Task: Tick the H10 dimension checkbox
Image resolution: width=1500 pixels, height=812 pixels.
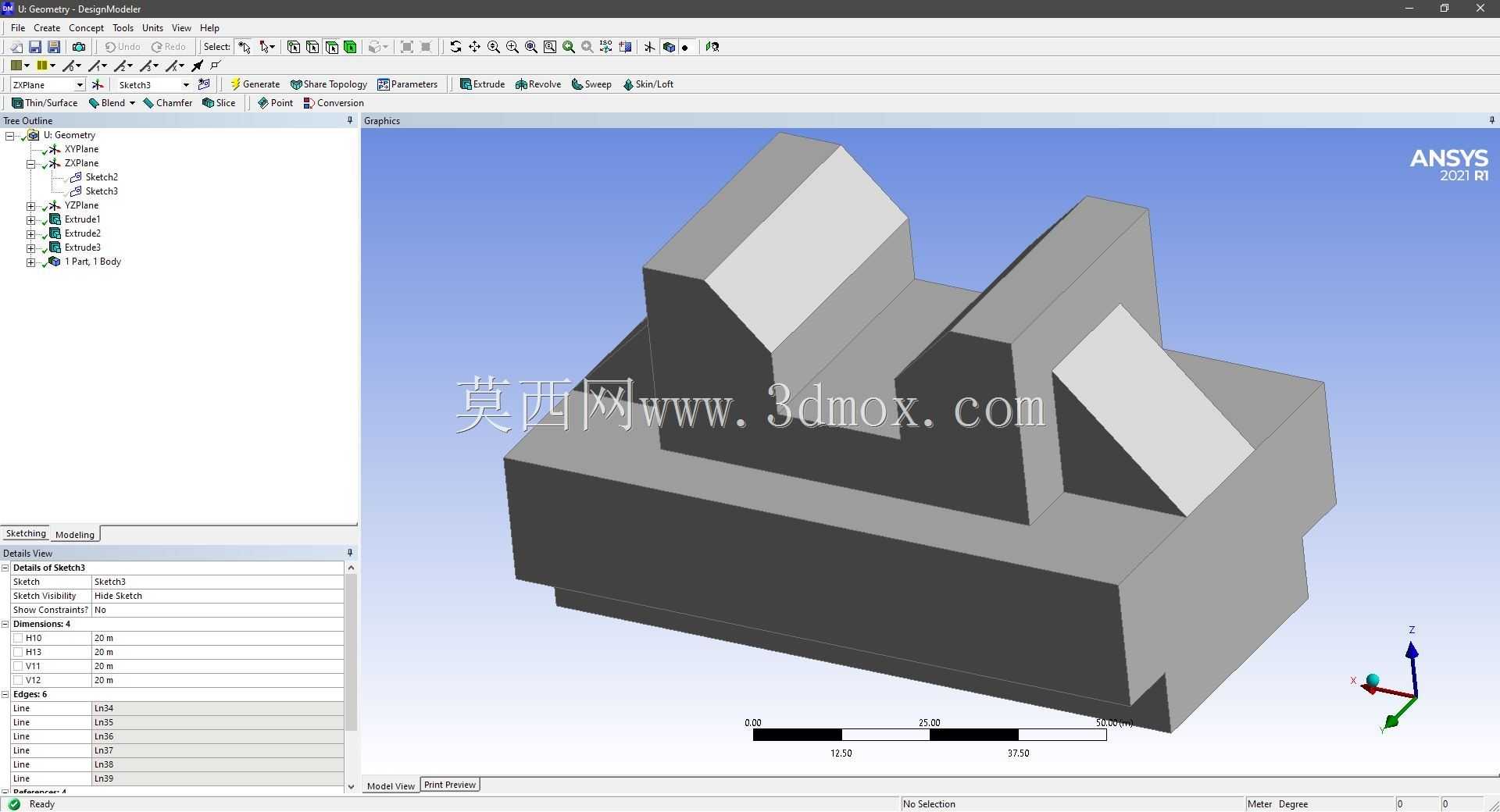Action: pyautogui.click(x=18, y=638)
